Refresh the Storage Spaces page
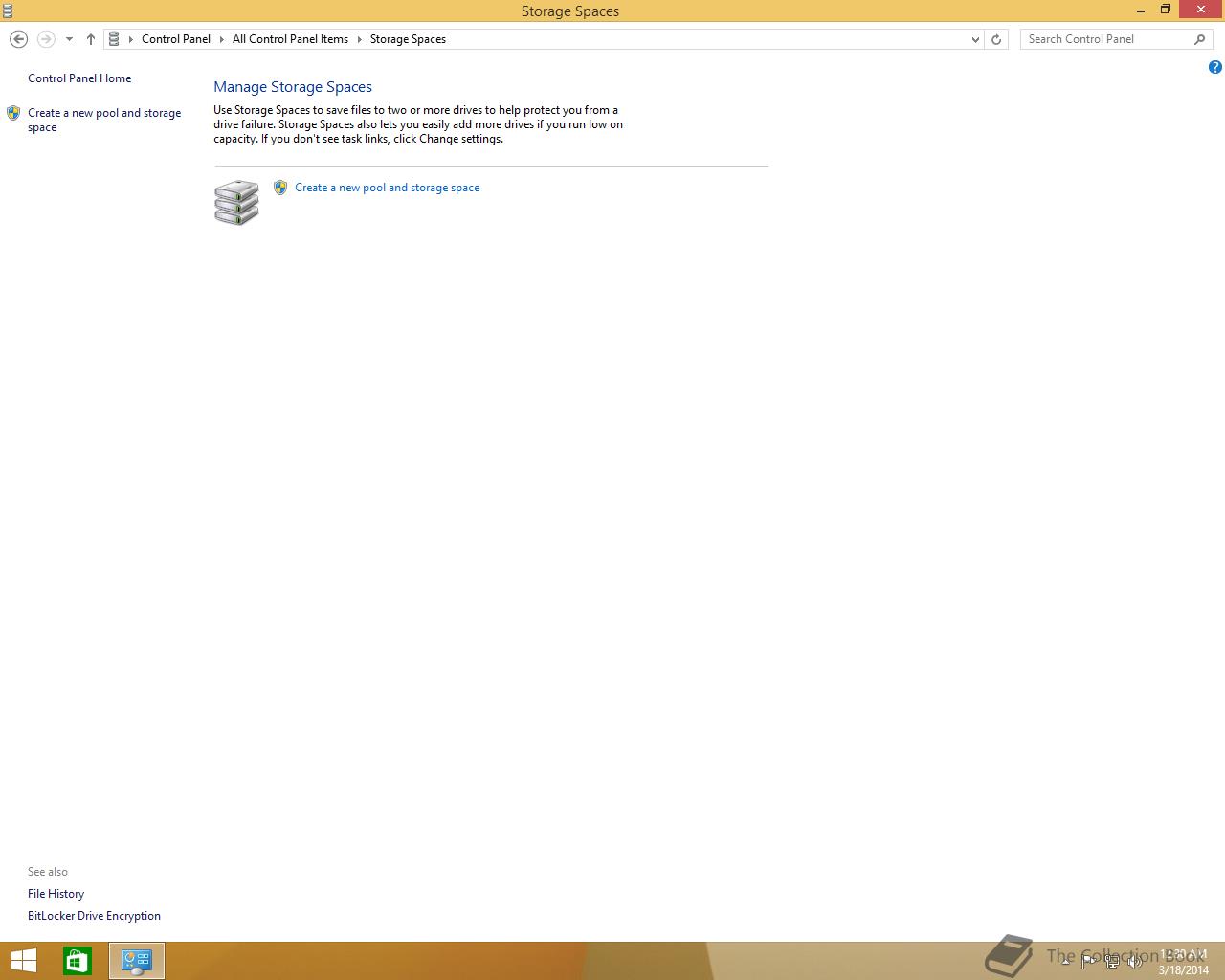The width and height of the screenshot is (1225, 980). coord(996,39)
